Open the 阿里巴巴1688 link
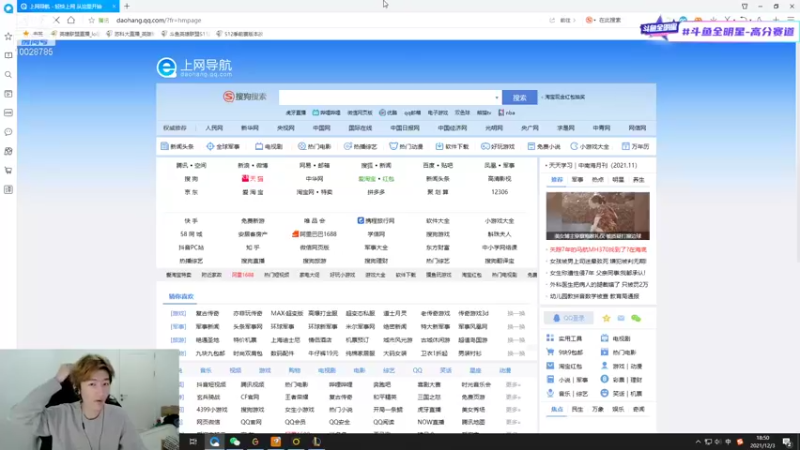 (314, 234)
